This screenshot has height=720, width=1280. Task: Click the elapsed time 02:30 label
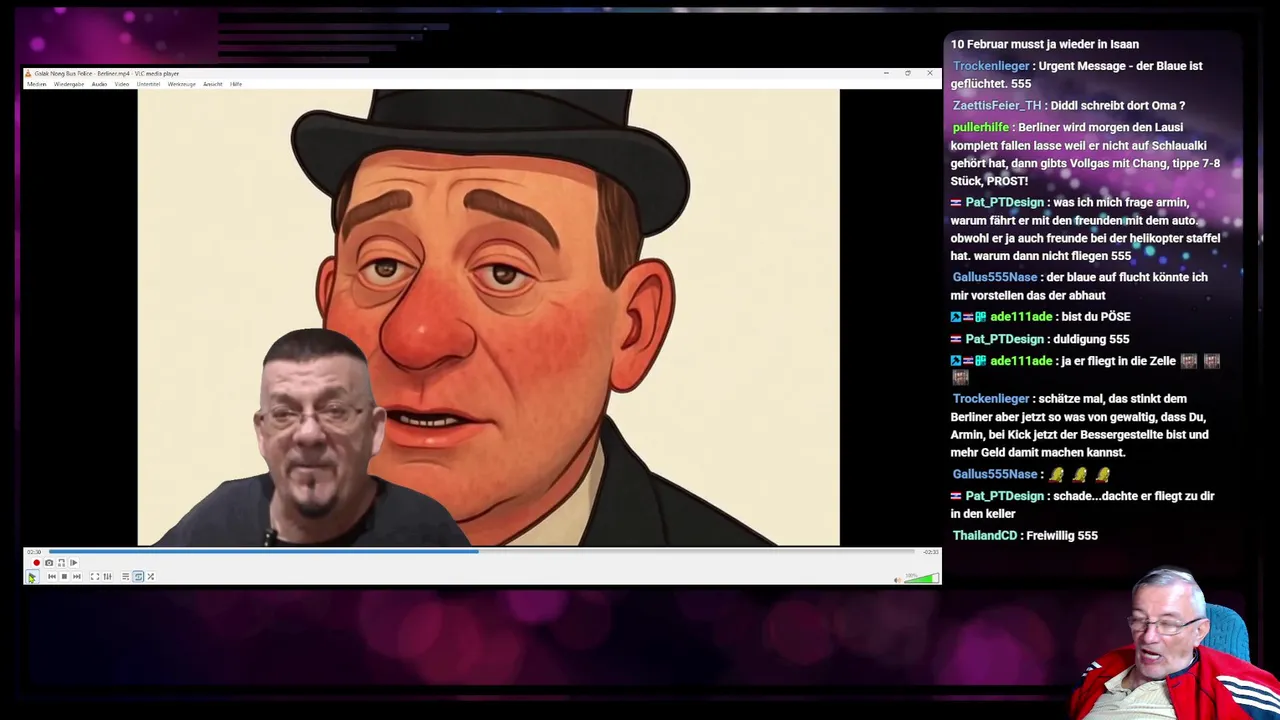click(34, 552)
